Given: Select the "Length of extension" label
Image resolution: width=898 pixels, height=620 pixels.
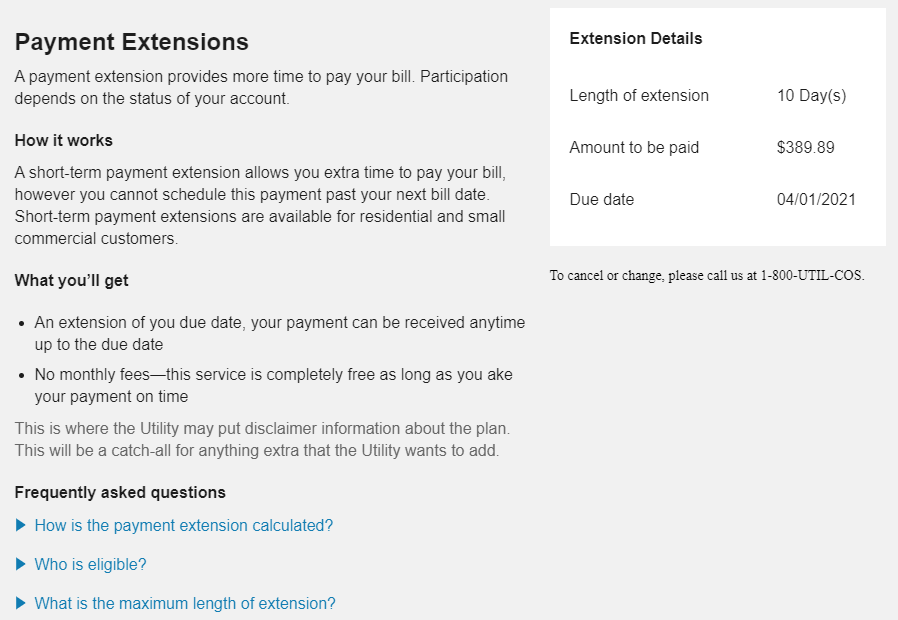Looking at the screenshot, I should coord(639,95).
